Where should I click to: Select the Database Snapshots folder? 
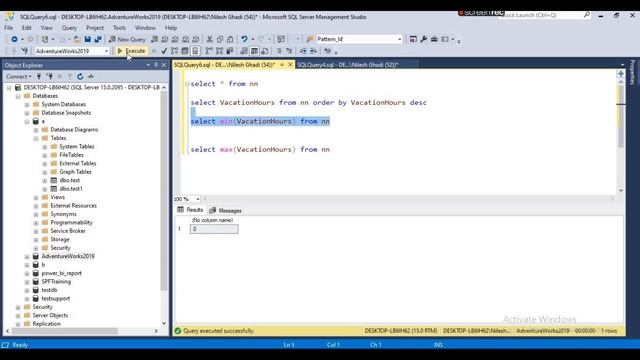coord(66,113)
